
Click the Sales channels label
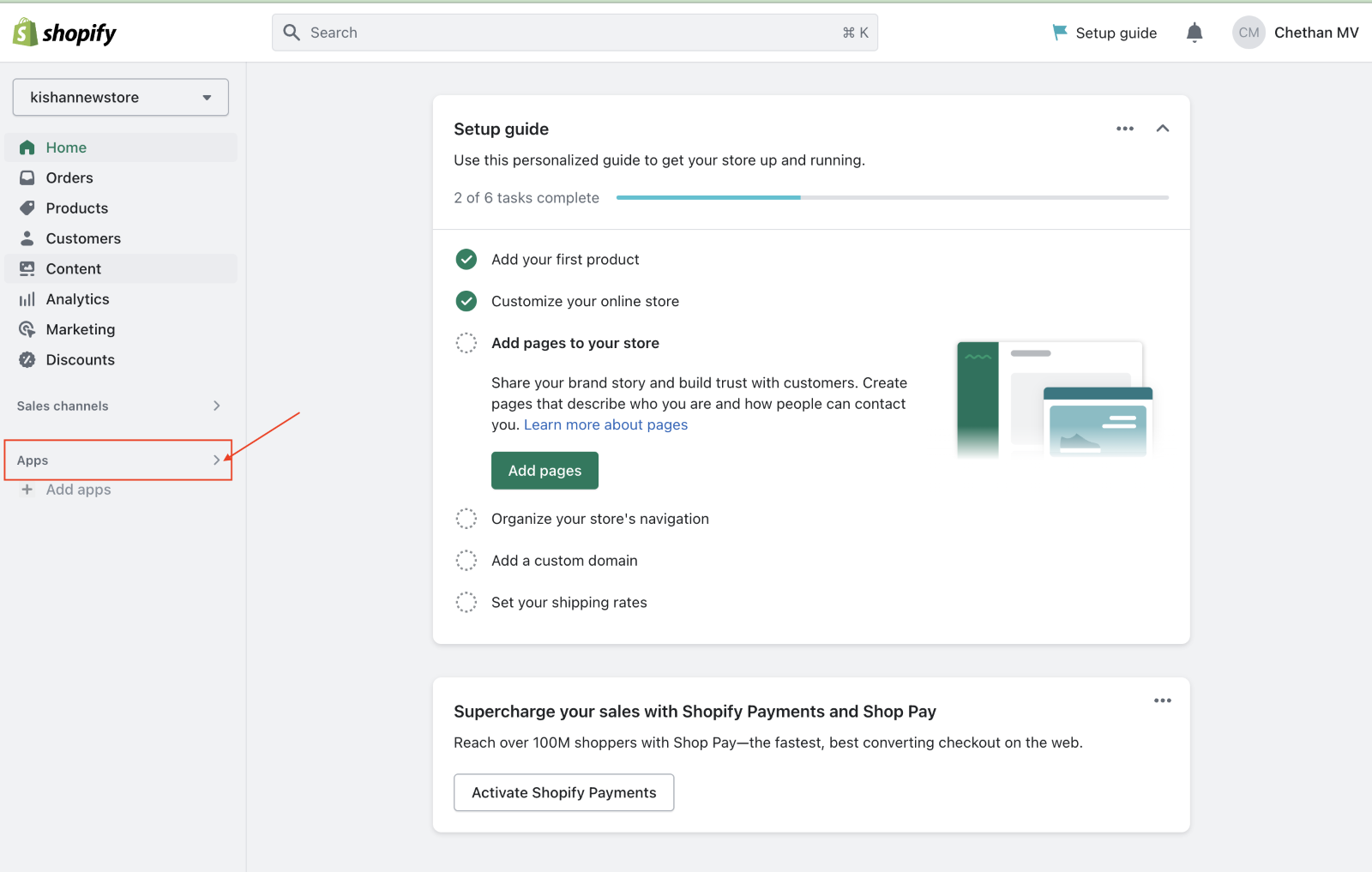tap(63, 406)
